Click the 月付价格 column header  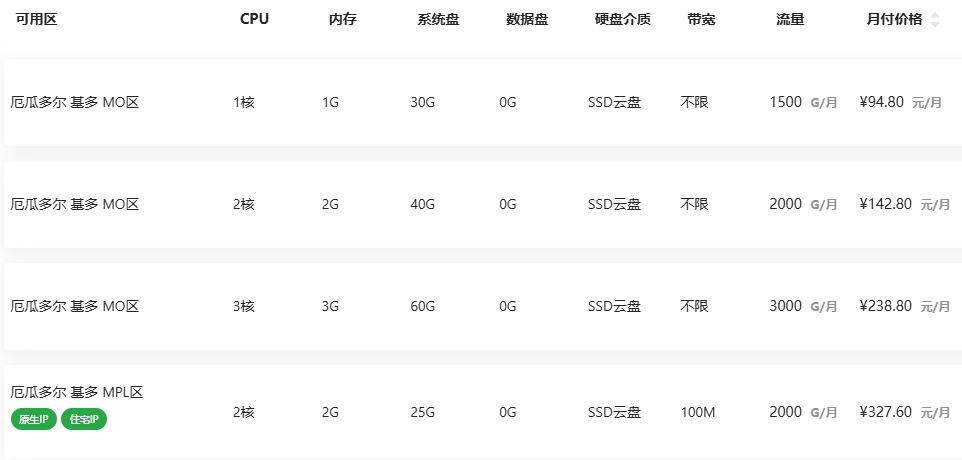(894, 19)
